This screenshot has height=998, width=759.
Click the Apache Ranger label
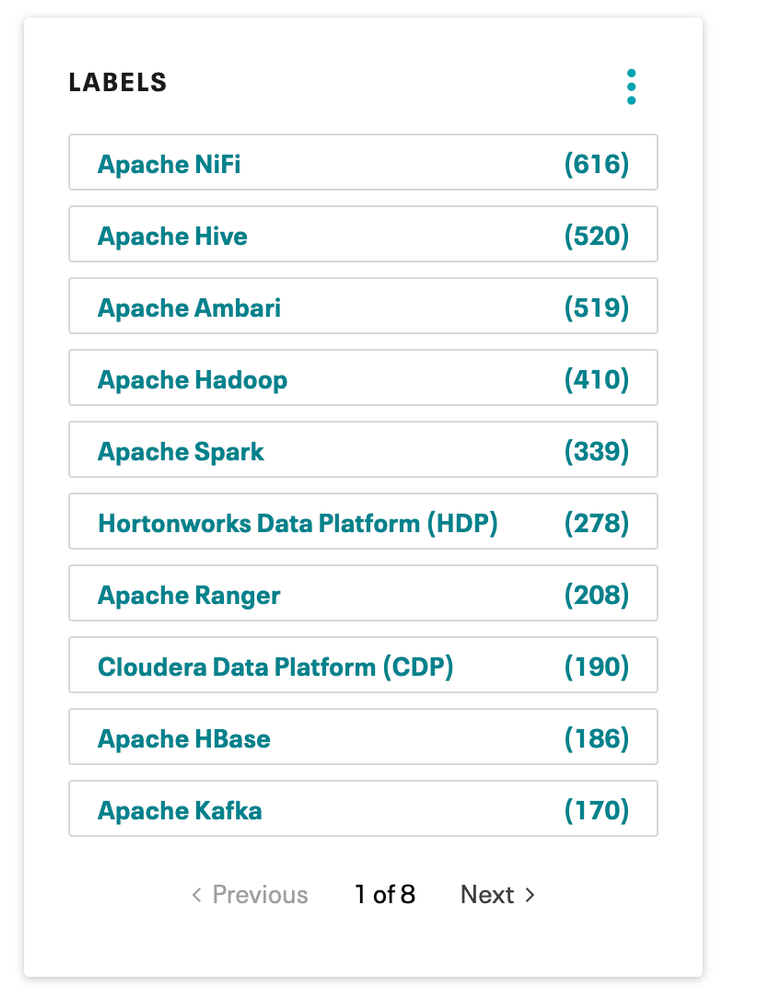click(x=189, y=596)
